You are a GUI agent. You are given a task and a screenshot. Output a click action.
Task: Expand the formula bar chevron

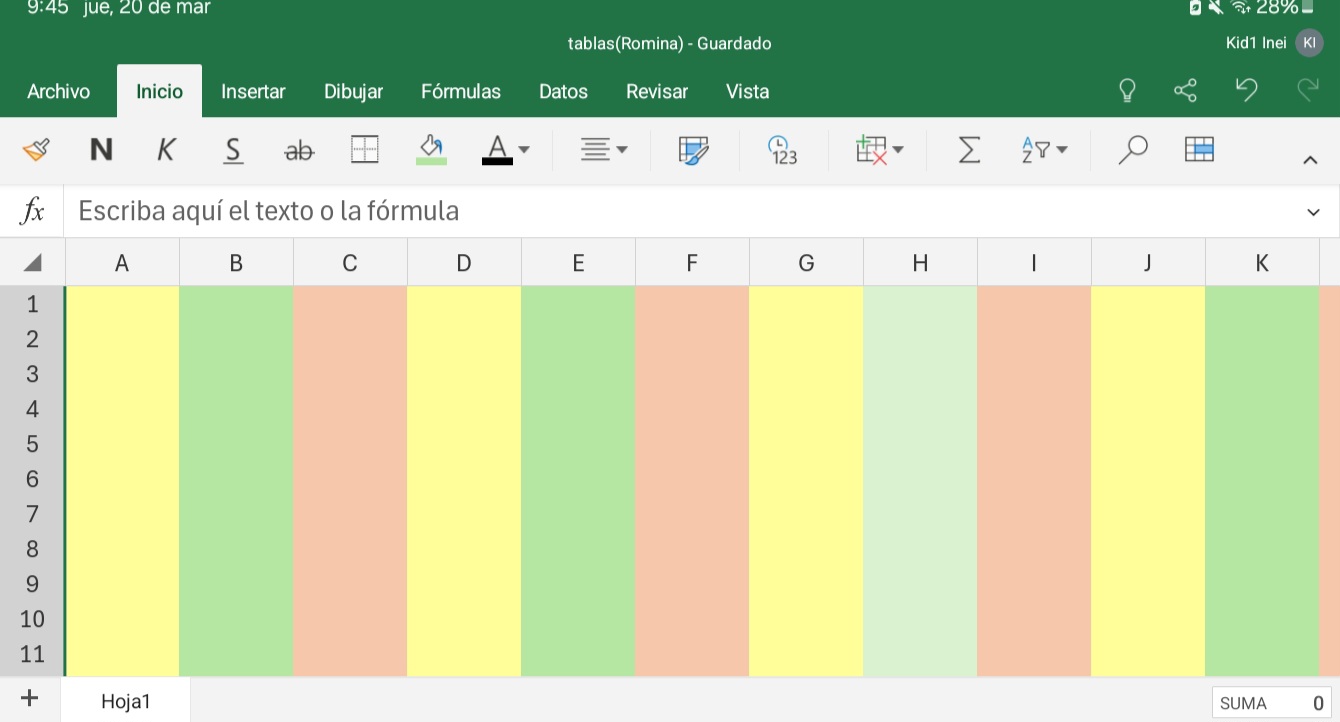[1313, 212]
